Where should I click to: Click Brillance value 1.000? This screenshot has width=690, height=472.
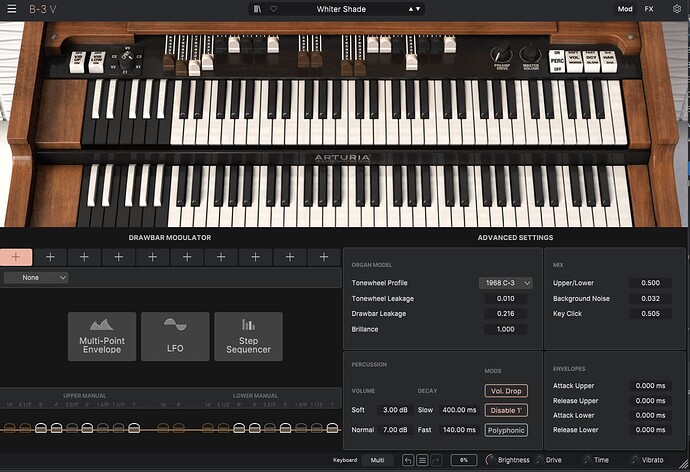point(506,329)
